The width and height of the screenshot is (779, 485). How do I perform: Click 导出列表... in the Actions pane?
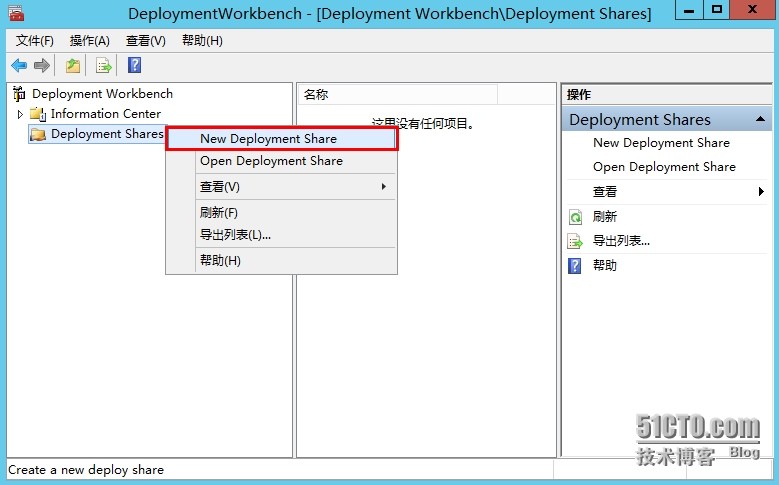click(x=622, y=241)
